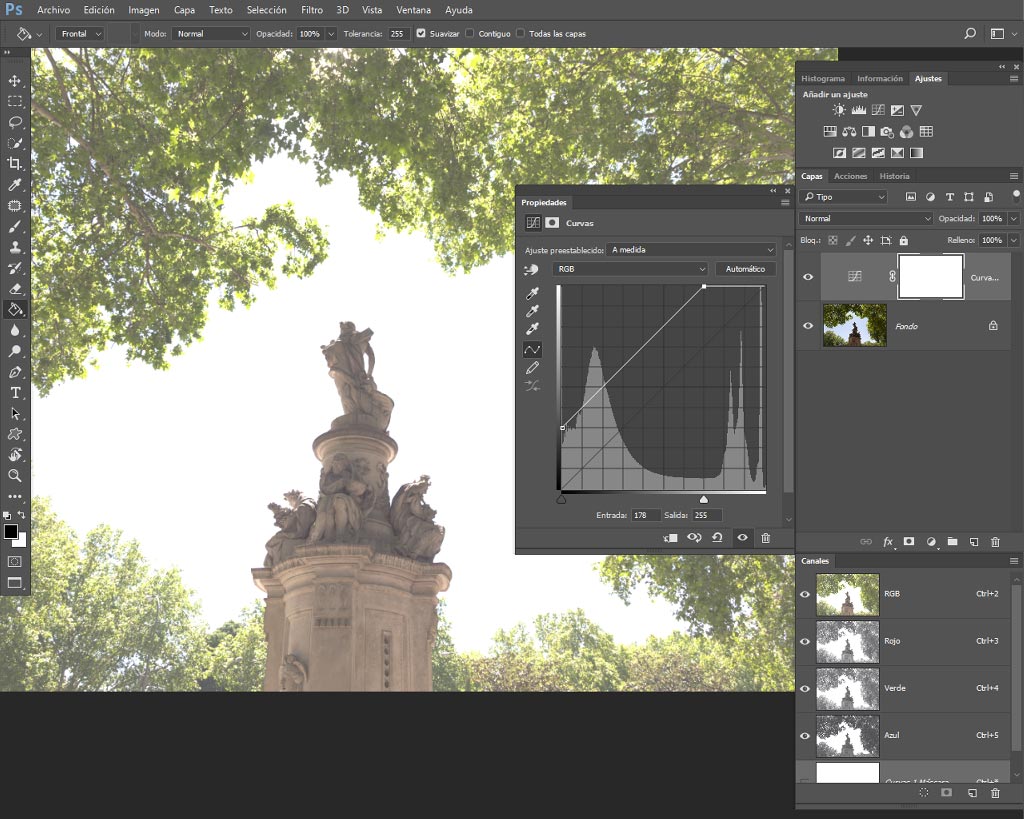Open the Tipo layer filter dropdown
Image resolution: width=1024 pixels, height=819 pixels.
click(x=844, y=197)
